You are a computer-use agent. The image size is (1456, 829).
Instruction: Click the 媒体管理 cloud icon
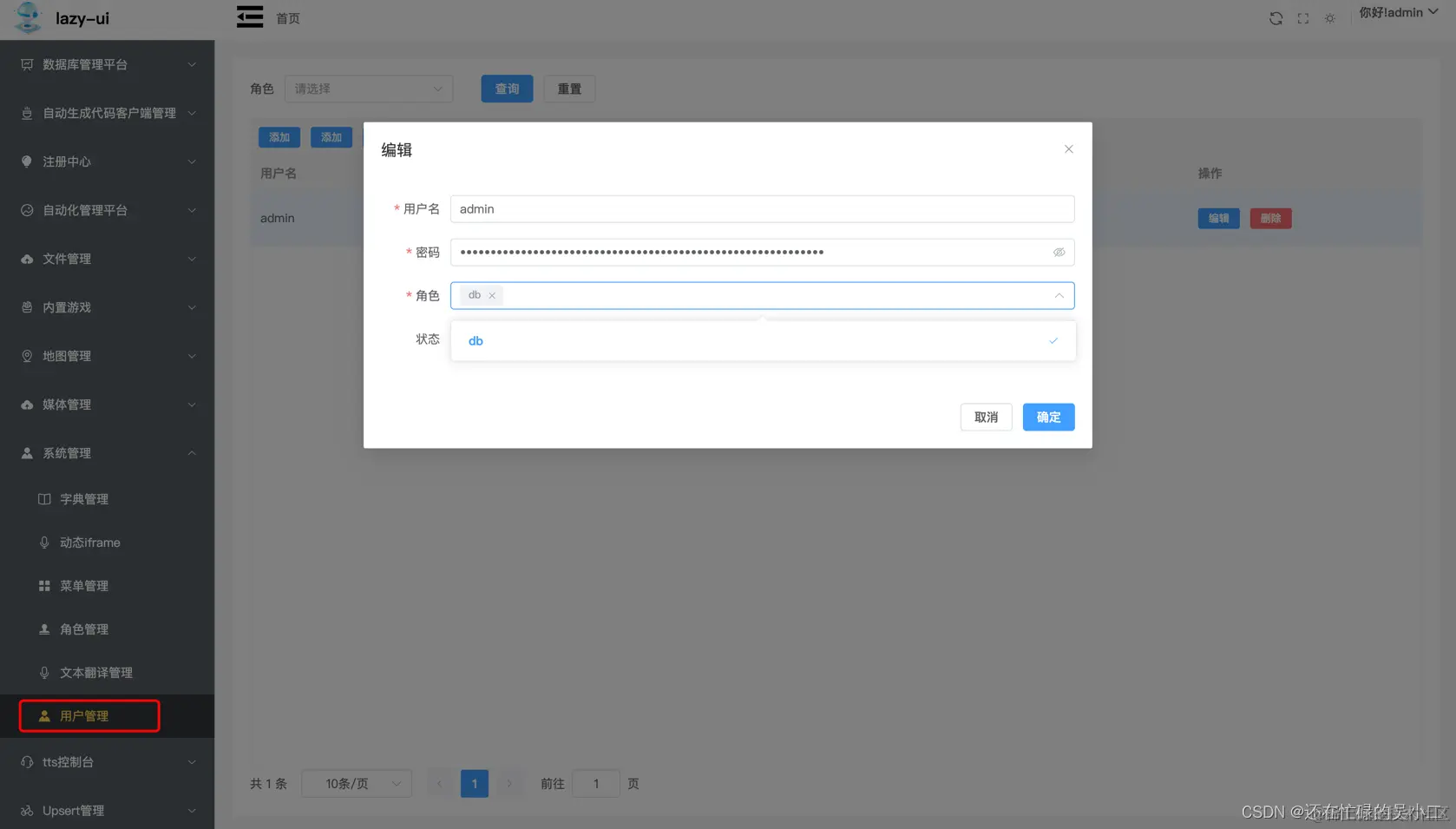tap(27, 405)
